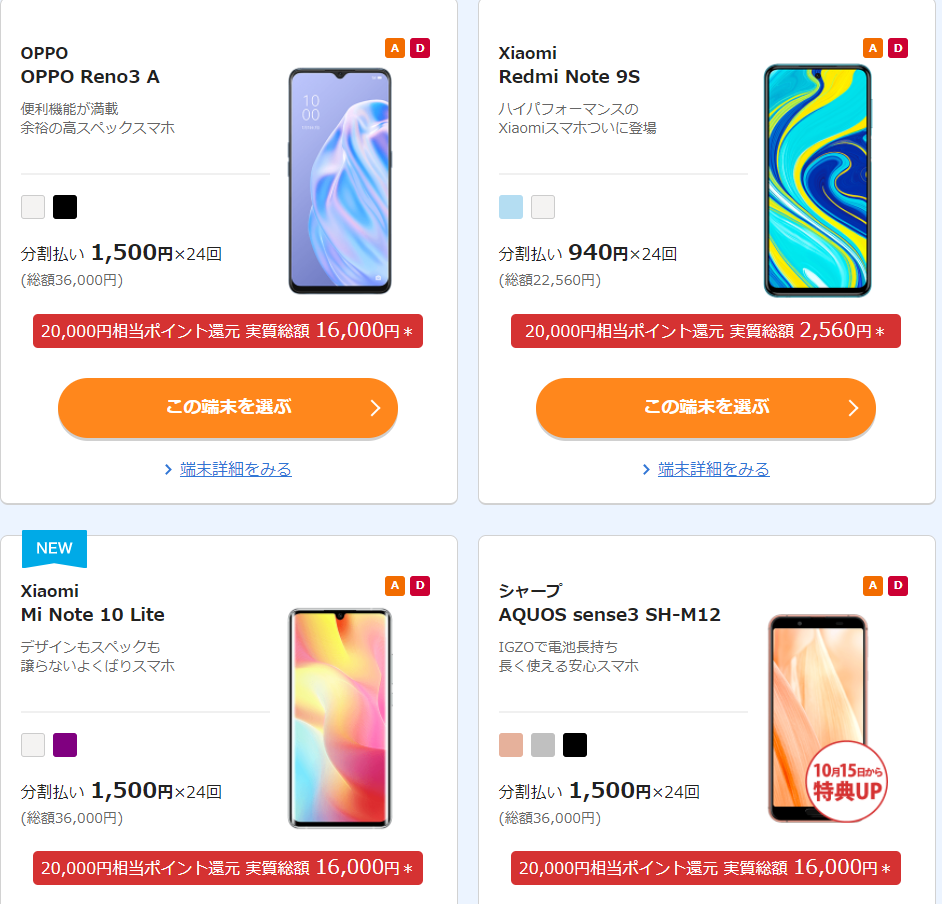Click この端末を選ぶ for Redmi Note 9S

coord(706,408)
